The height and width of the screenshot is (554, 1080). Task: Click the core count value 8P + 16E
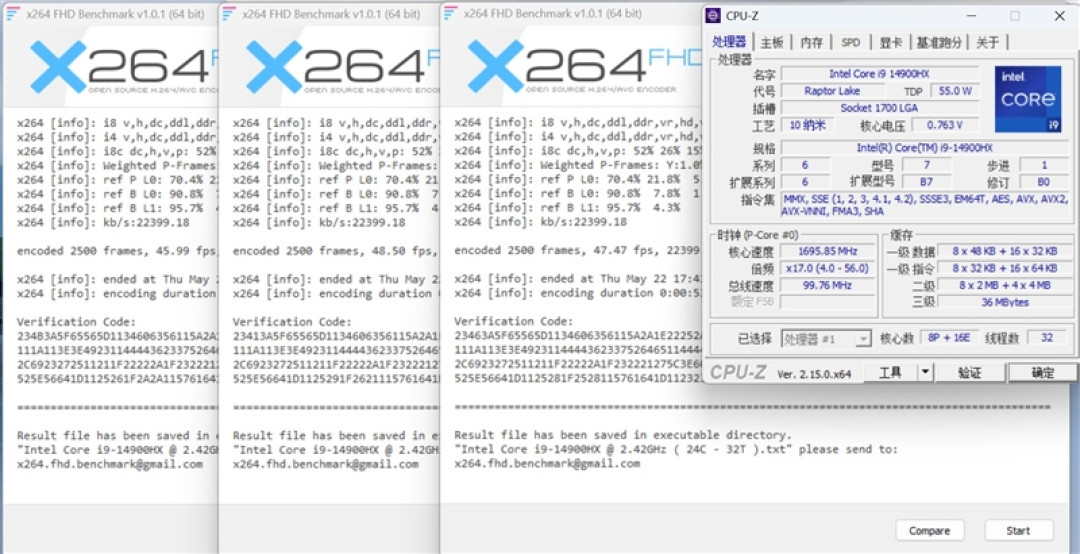click(948, 338)
